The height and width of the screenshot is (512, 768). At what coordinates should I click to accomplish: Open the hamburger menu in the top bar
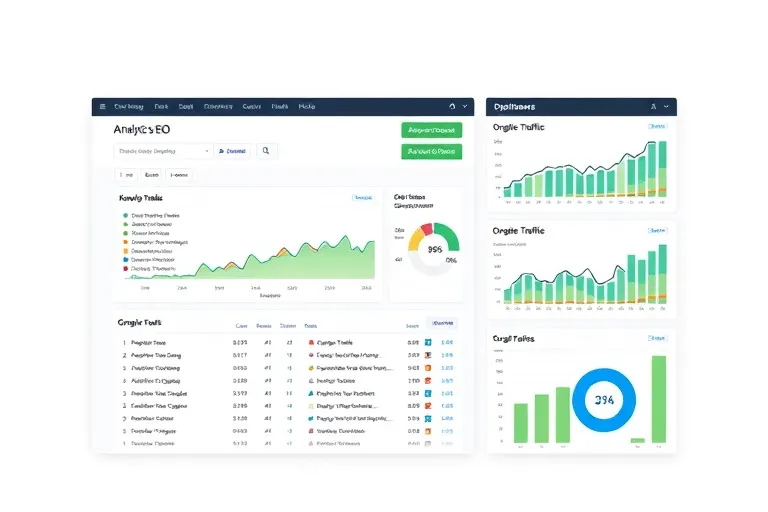point(102,106)
